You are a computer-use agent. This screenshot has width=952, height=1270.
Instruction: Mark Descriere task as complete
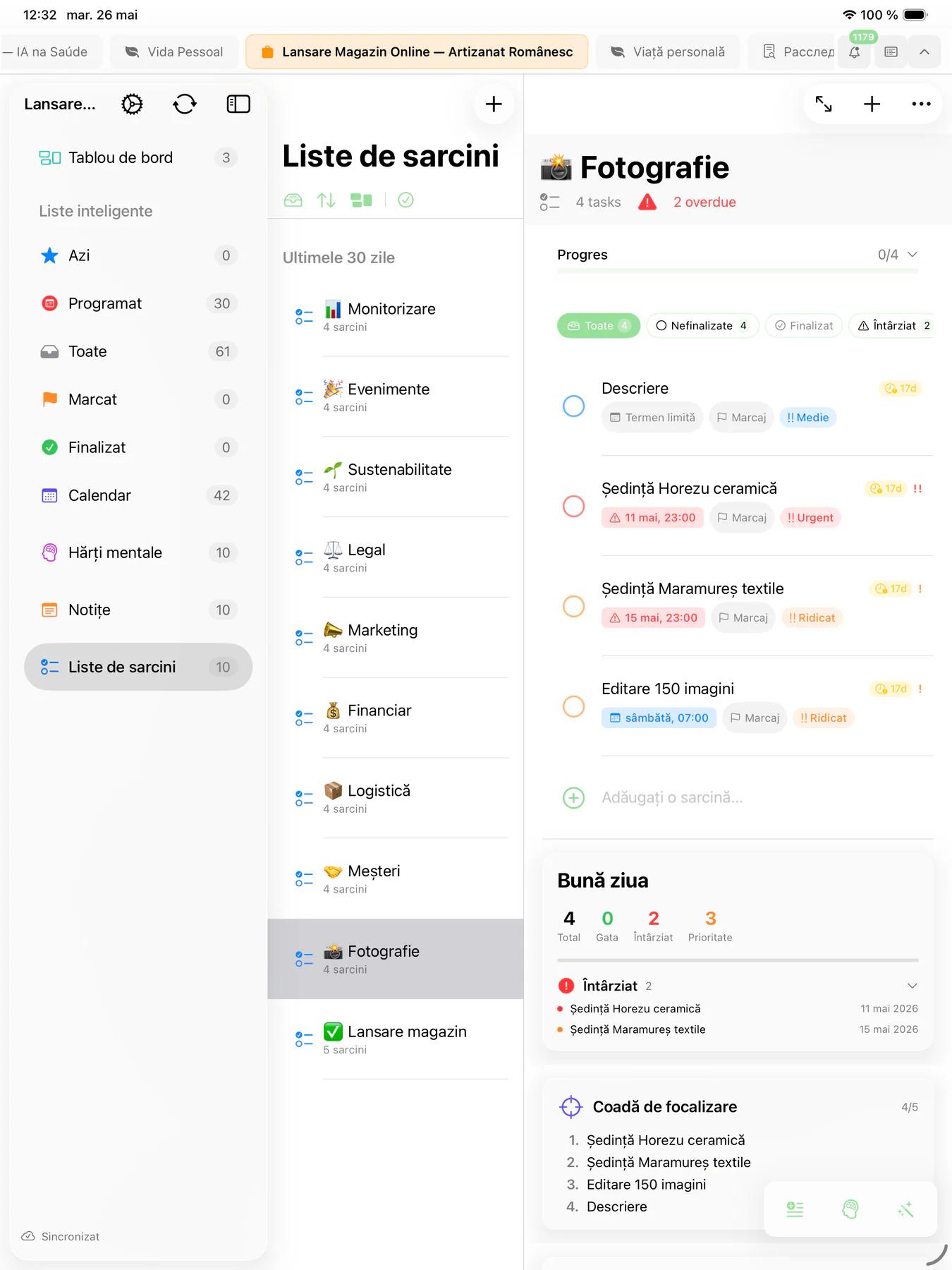tap(573, 406)
